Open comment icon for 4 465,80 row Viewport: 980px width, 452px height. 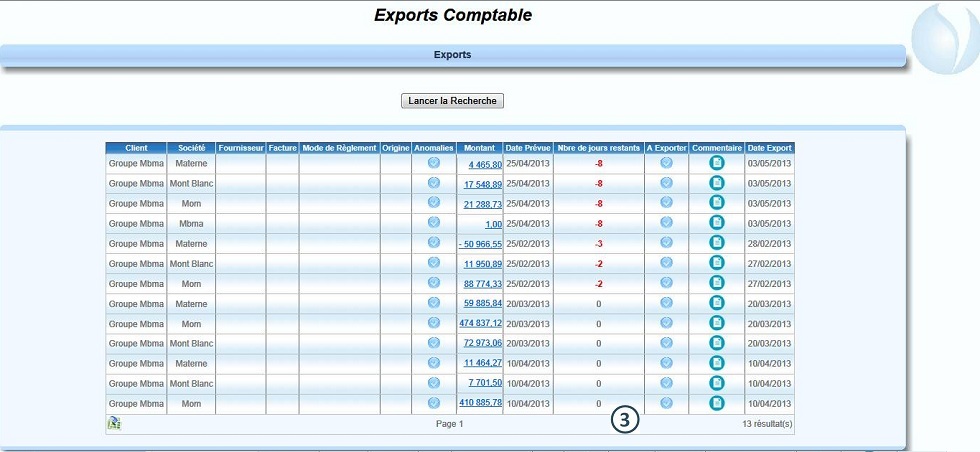pos(716,163)
